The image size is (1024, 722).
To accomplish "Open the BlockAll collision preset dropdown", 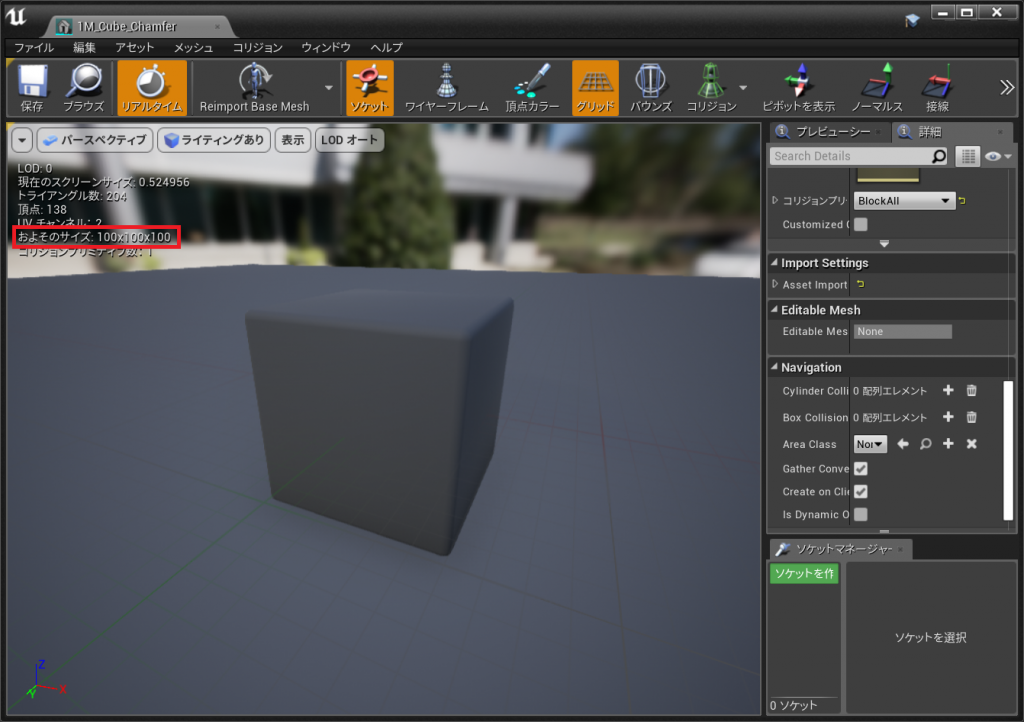I will click(x=903, y=201).
